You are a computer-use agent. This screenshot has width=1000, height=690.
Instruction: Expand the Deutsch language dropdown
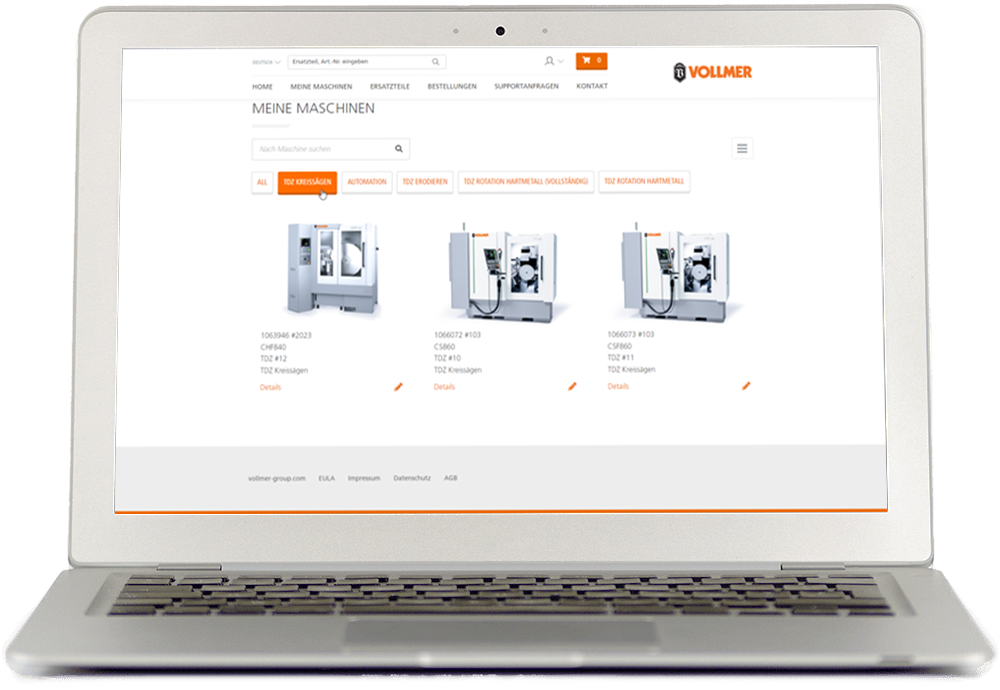click(x=267, y=62)
